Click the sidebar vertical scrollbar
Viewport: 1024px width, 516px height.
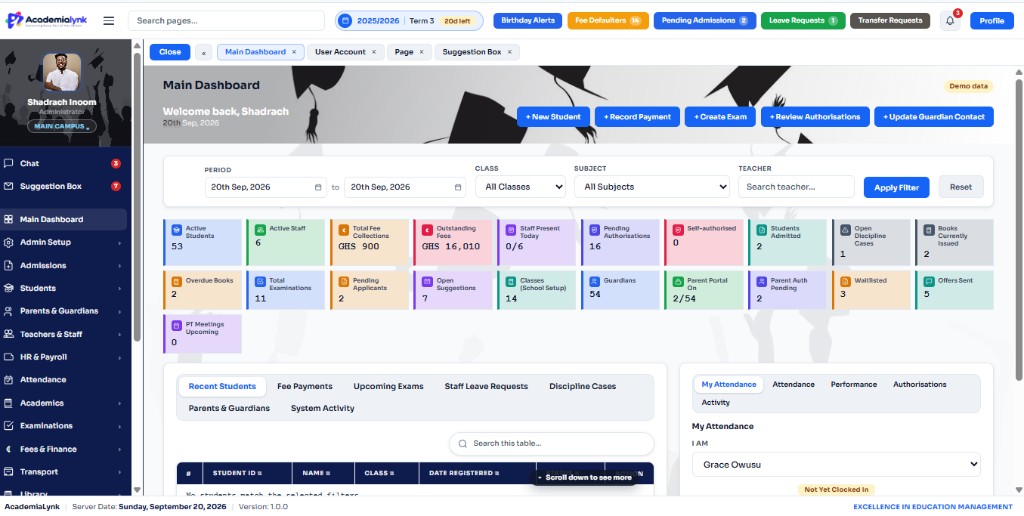click(x=137, y=196)
